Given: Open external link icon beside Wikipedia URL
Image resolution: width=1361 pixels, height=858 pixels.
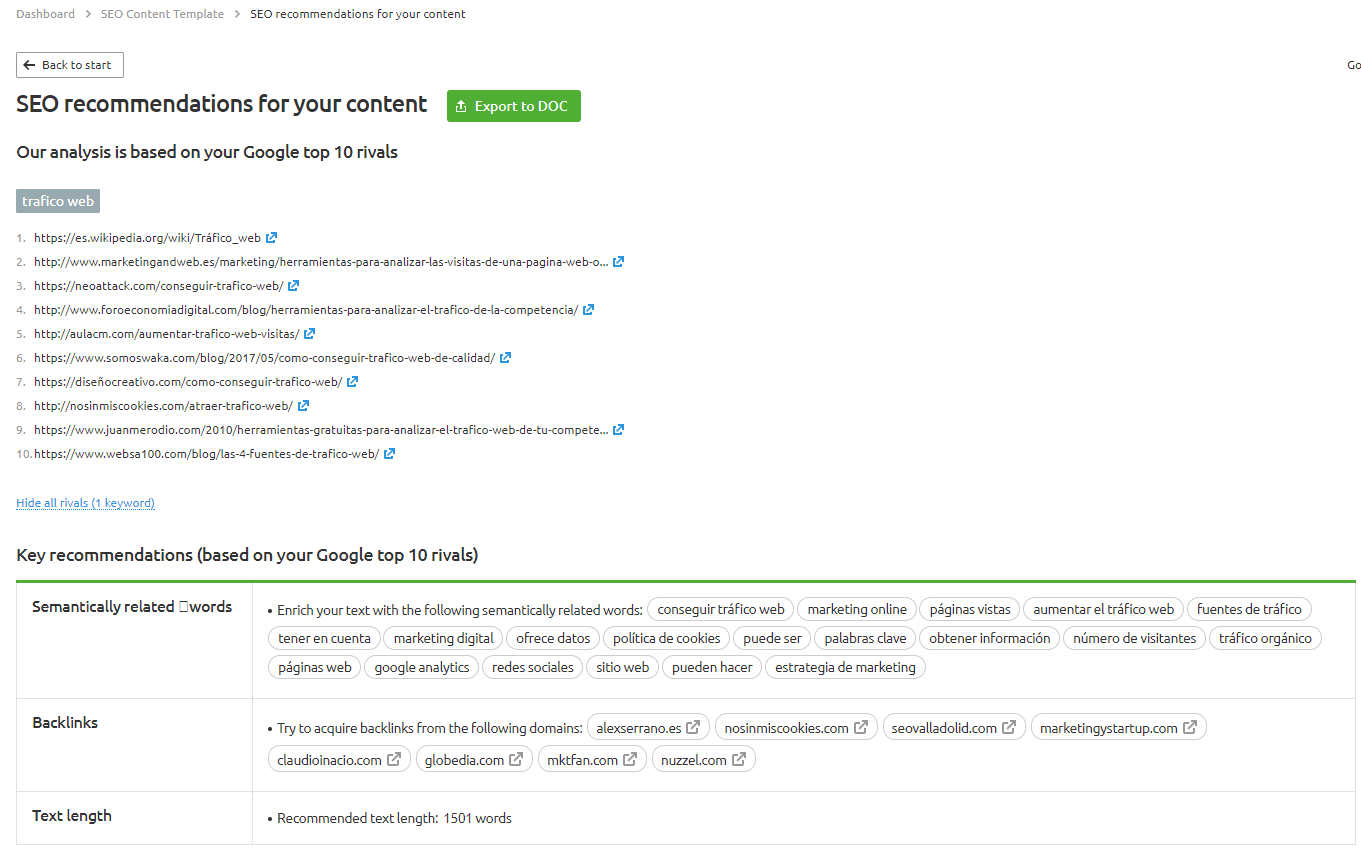Looking at the screenshot, I should pos(271,238).
